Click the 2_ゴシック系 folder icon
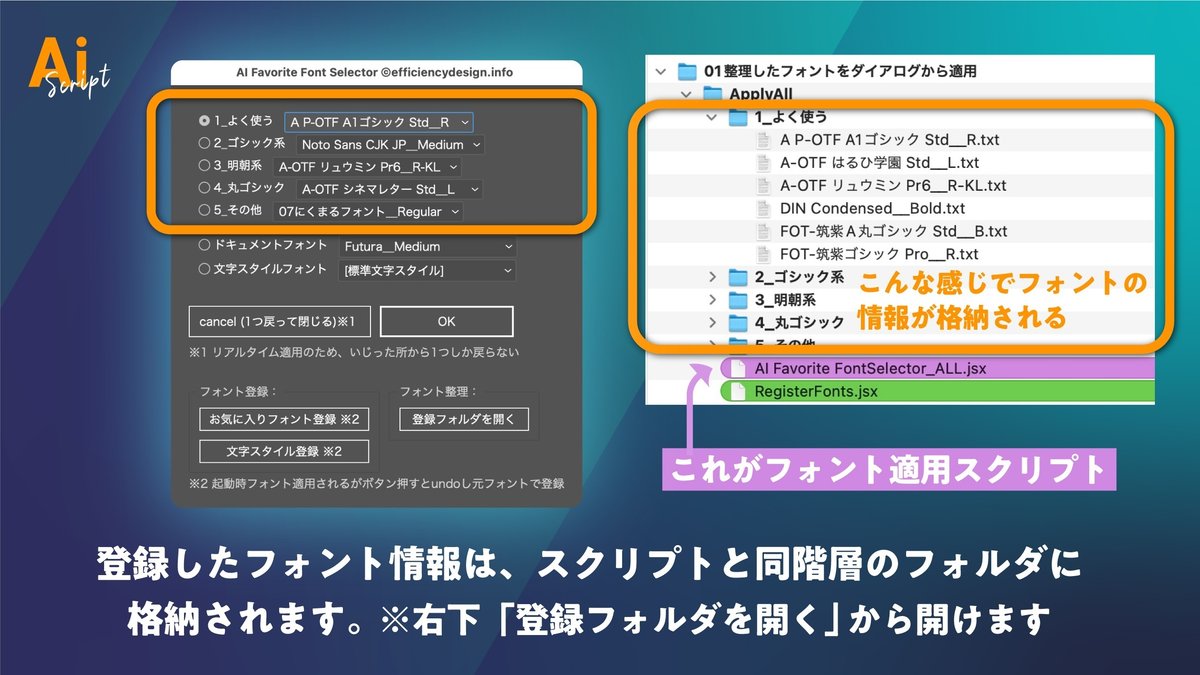Viewport: 1200px width, 675px height. 738,277
